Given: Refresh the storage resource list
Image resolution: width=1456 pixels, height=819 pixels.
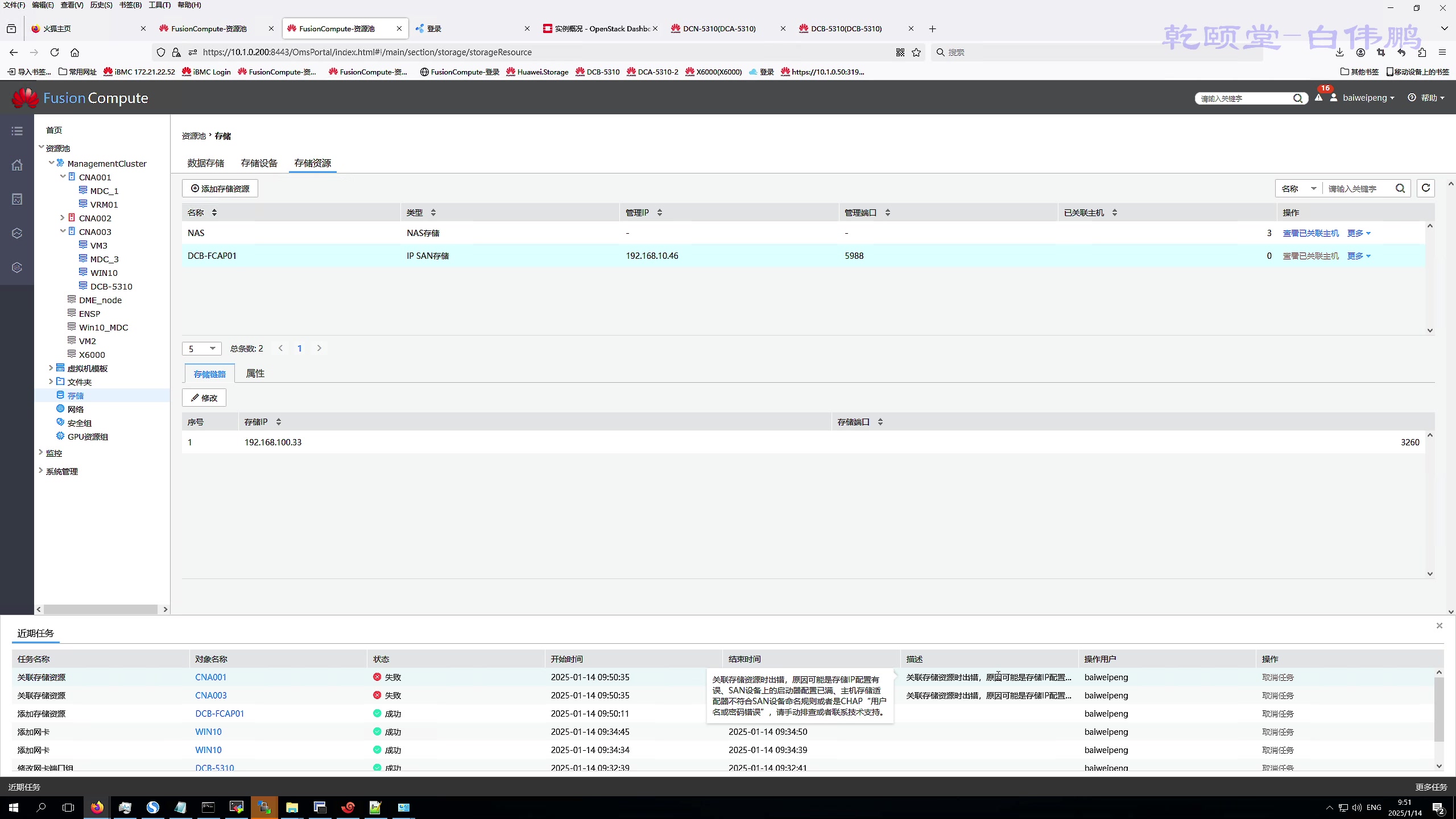Looking at the screenshot, I should (1426, 188).
